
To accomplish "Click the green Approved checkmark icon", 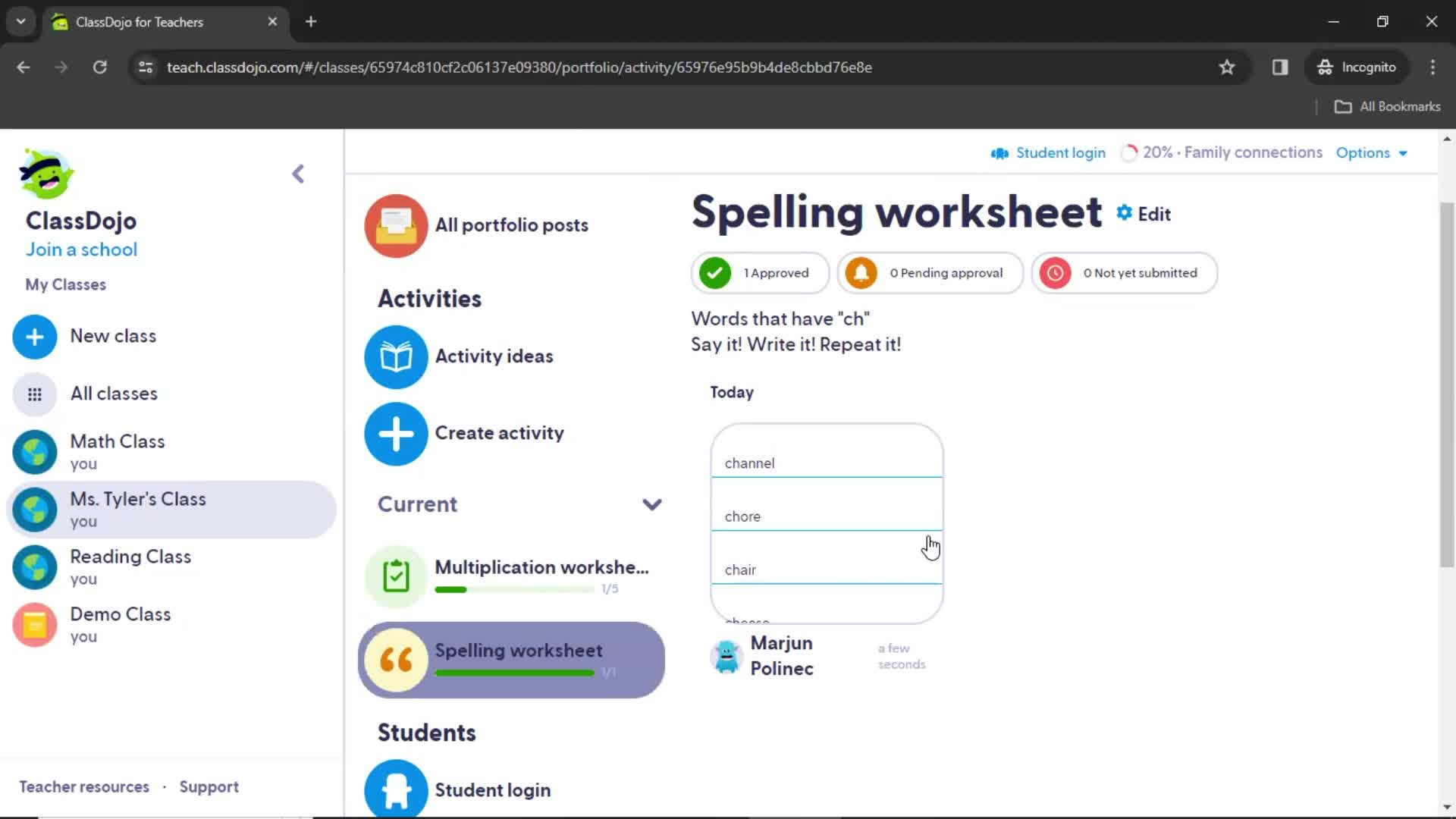I will pos(715,273).
